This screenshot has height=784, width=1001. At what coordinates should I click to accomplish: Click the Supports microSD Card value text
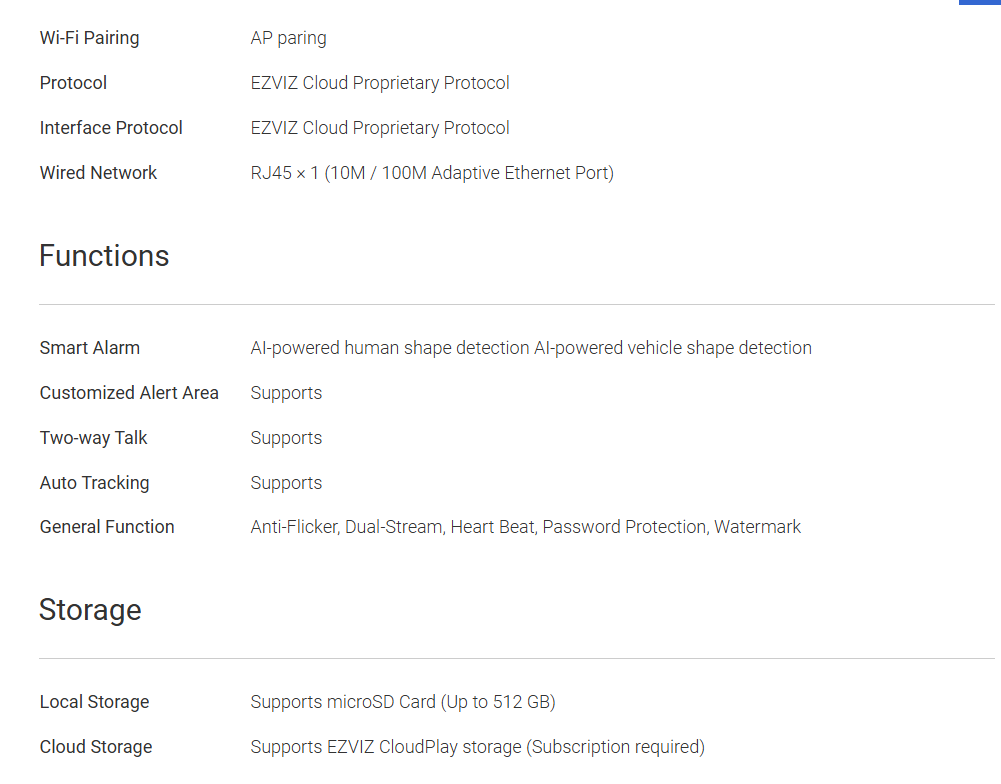pos(403,702)
